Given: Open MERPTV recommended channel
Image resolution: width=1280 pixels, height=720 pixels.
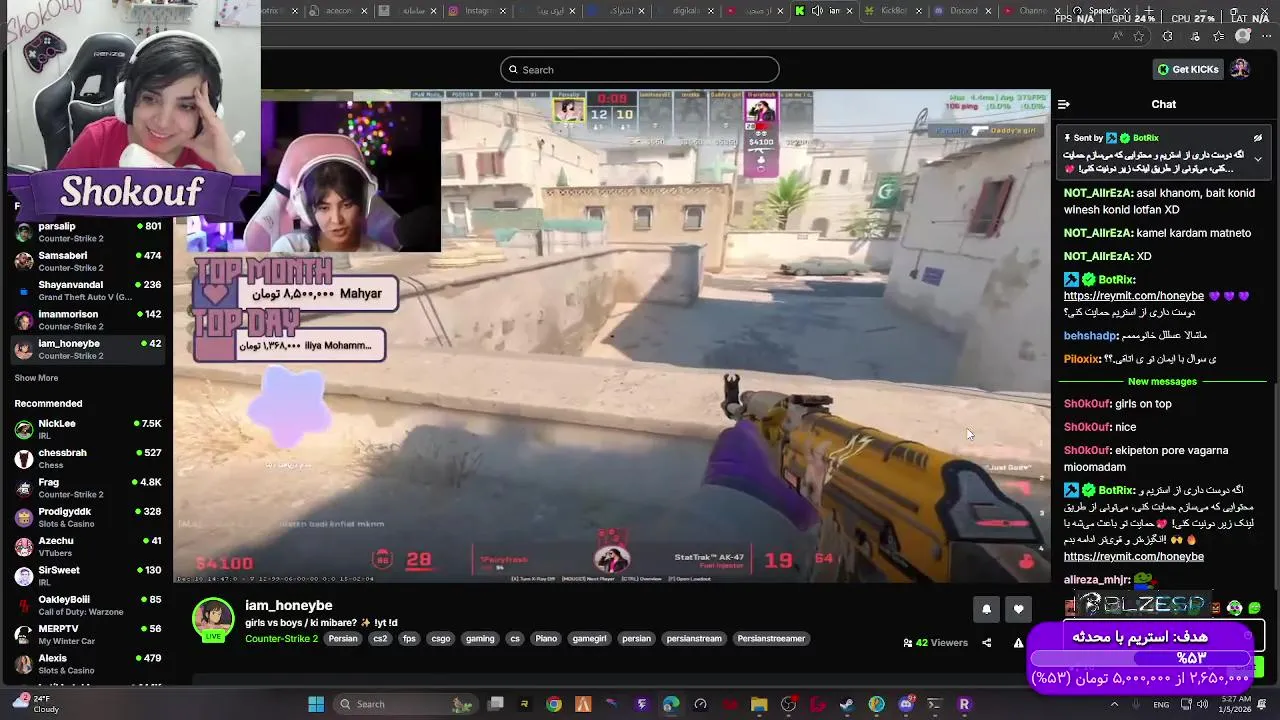Looking at the screenshot, I should [x=88, y=634].
